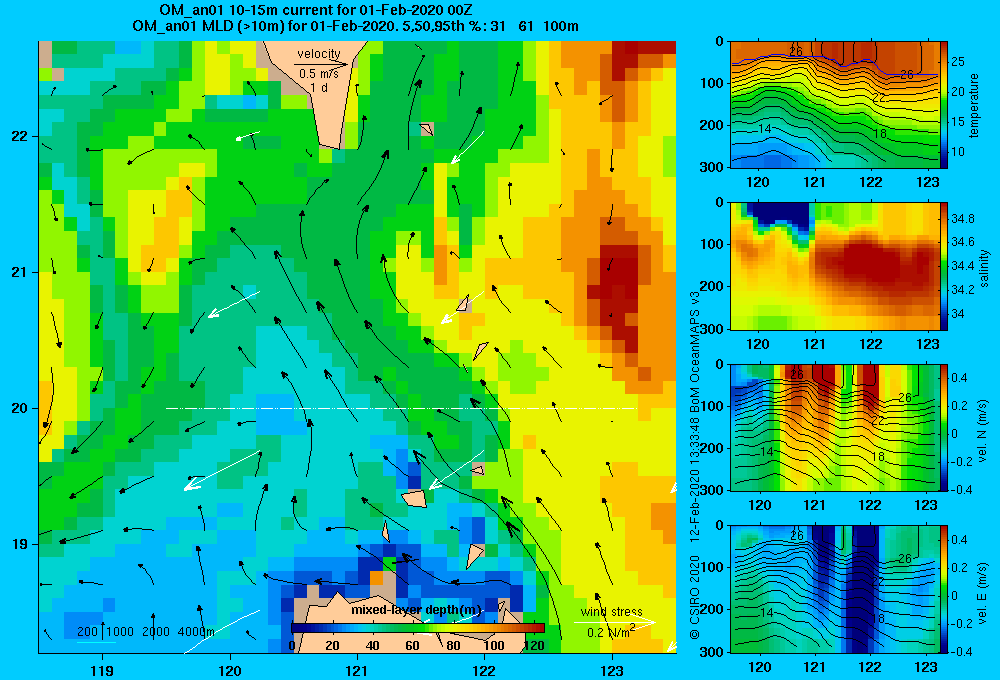Click longitude label "123" below the main map

click(x=612, y=670)
